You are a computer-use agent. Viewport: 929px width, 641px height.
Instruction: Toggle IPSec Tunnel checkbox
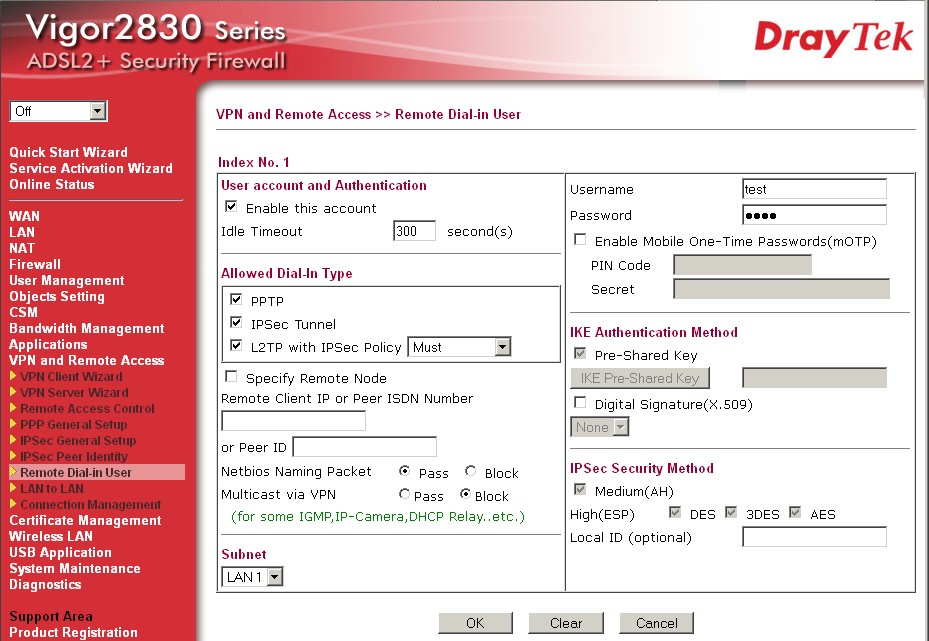click(x=236, y=322)
